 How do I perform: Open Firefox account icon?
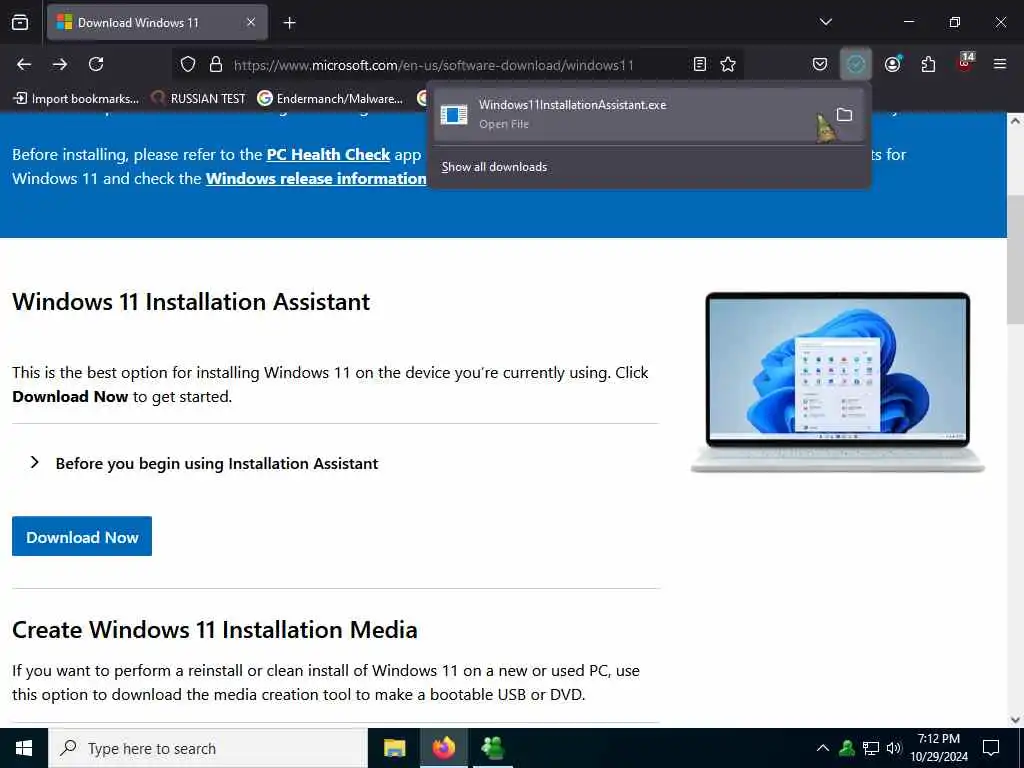pyautogui.click(x=892, y=64)
